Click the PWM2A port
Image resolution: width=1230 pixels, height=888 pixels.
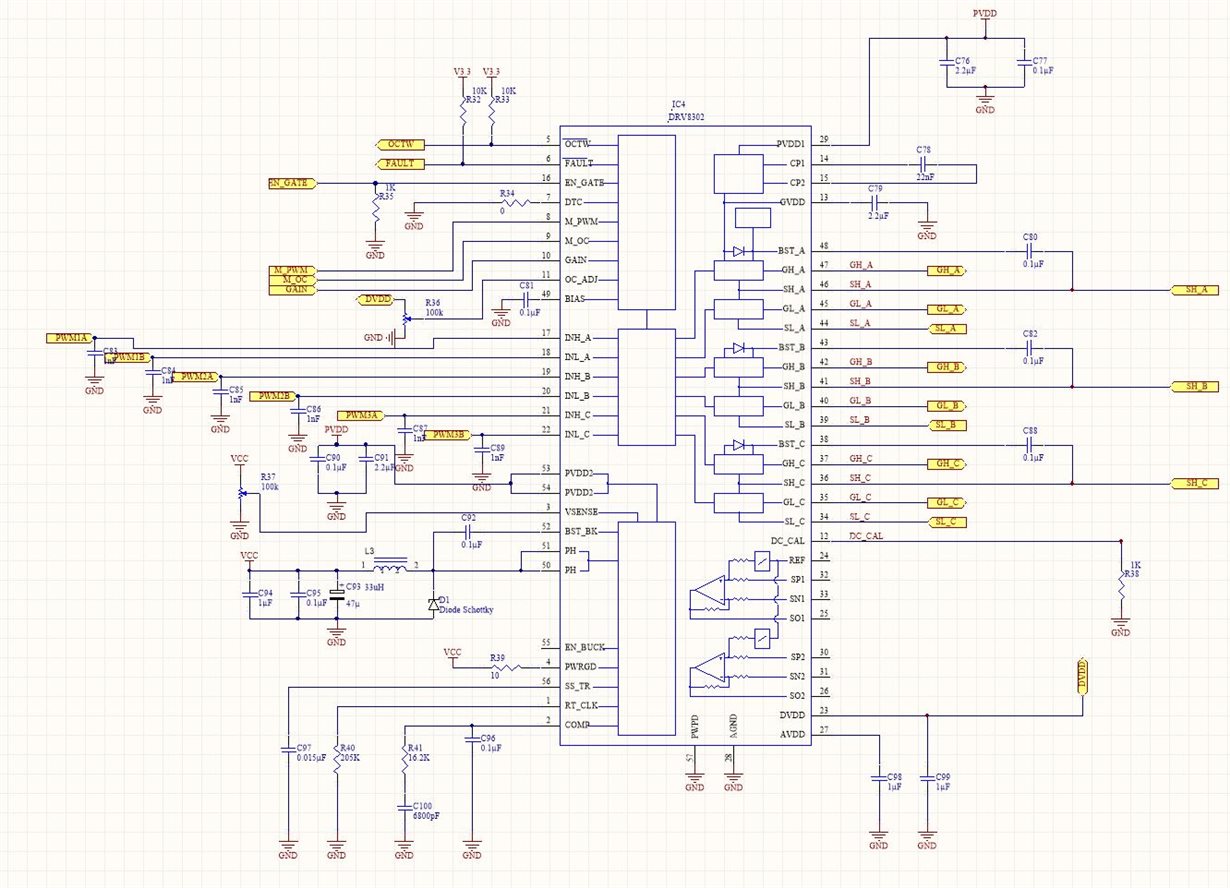(x=198, y=377)
